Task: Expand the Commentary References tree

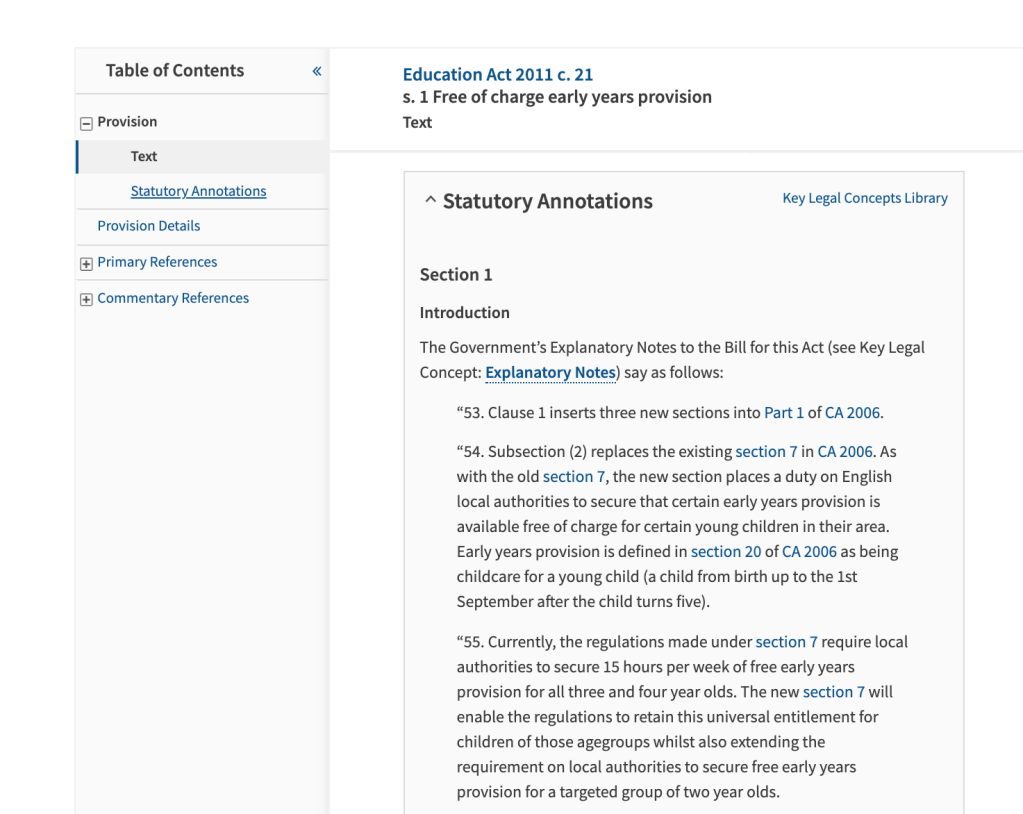Action: [x=172, y=297]
